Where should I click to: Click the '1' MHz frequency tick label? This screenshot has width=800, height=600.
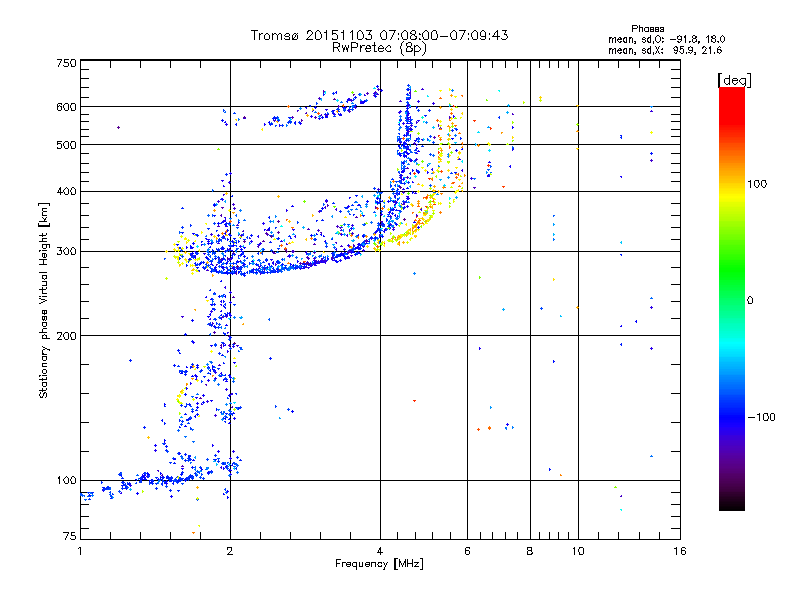[x=80, y=551]
